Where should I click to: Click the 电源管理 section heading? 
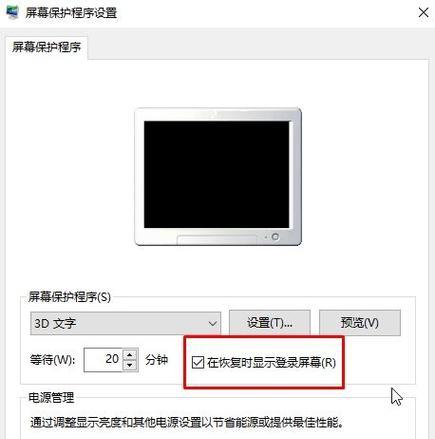[51, 397]
